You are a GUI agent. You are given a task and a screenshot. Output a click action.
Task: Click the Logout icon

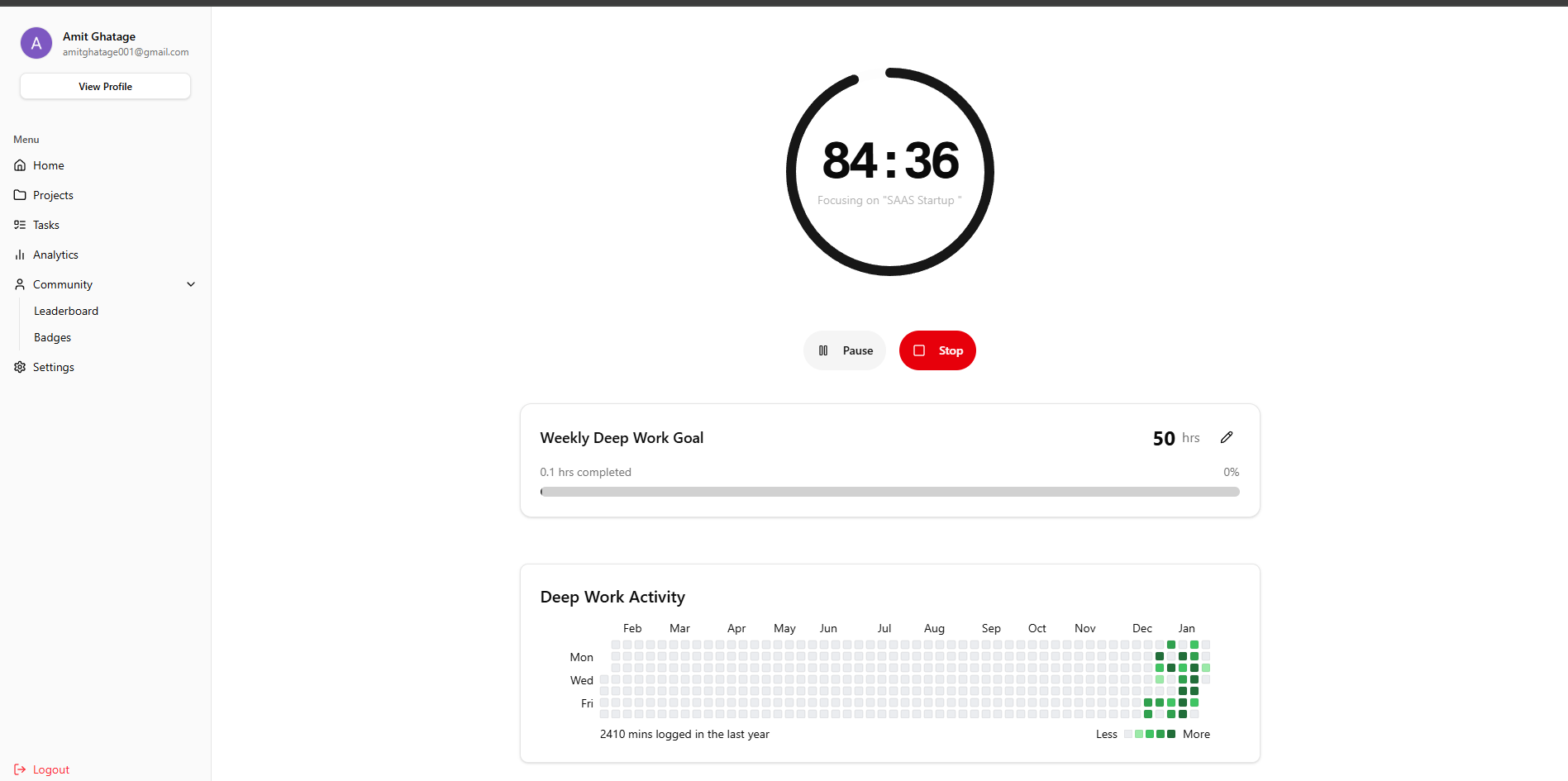19,769
